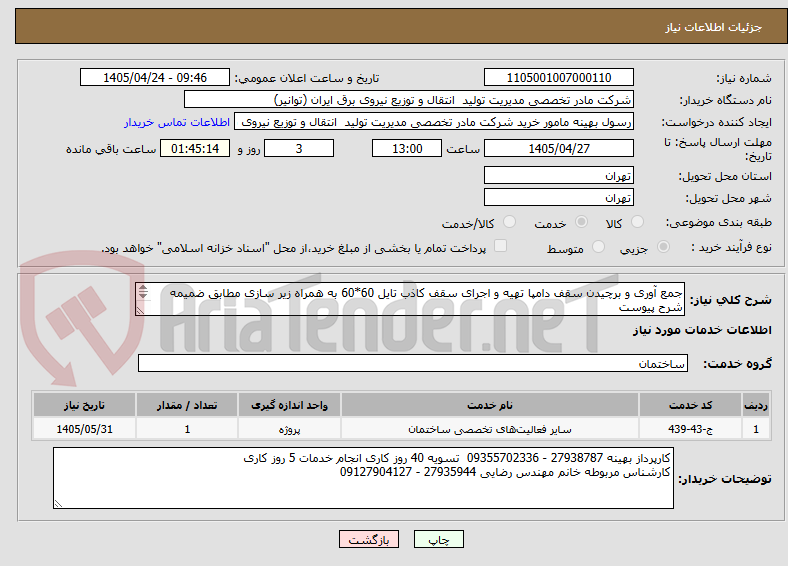Click the نام دستگاه خریدار field

[x=409, y=100]
